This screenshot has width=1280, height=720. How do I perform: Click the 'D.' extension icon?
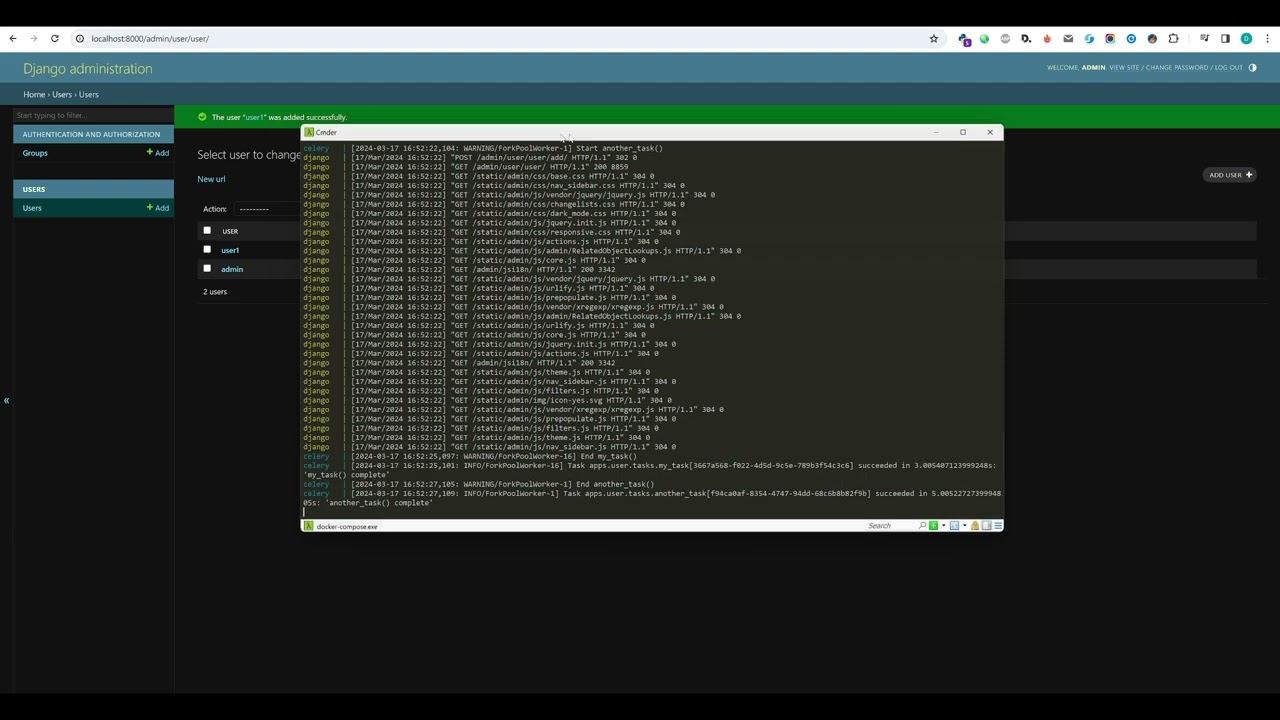point(1026,39)
